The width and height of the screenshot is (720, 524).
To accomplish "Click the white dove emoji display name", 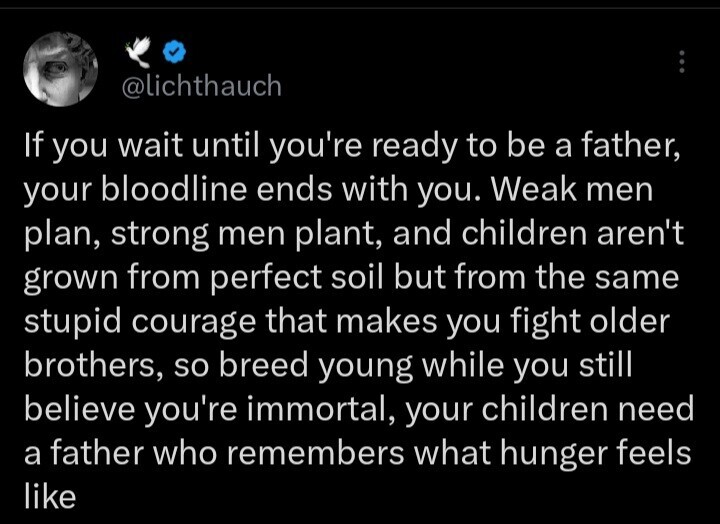I will coord(138,51).
